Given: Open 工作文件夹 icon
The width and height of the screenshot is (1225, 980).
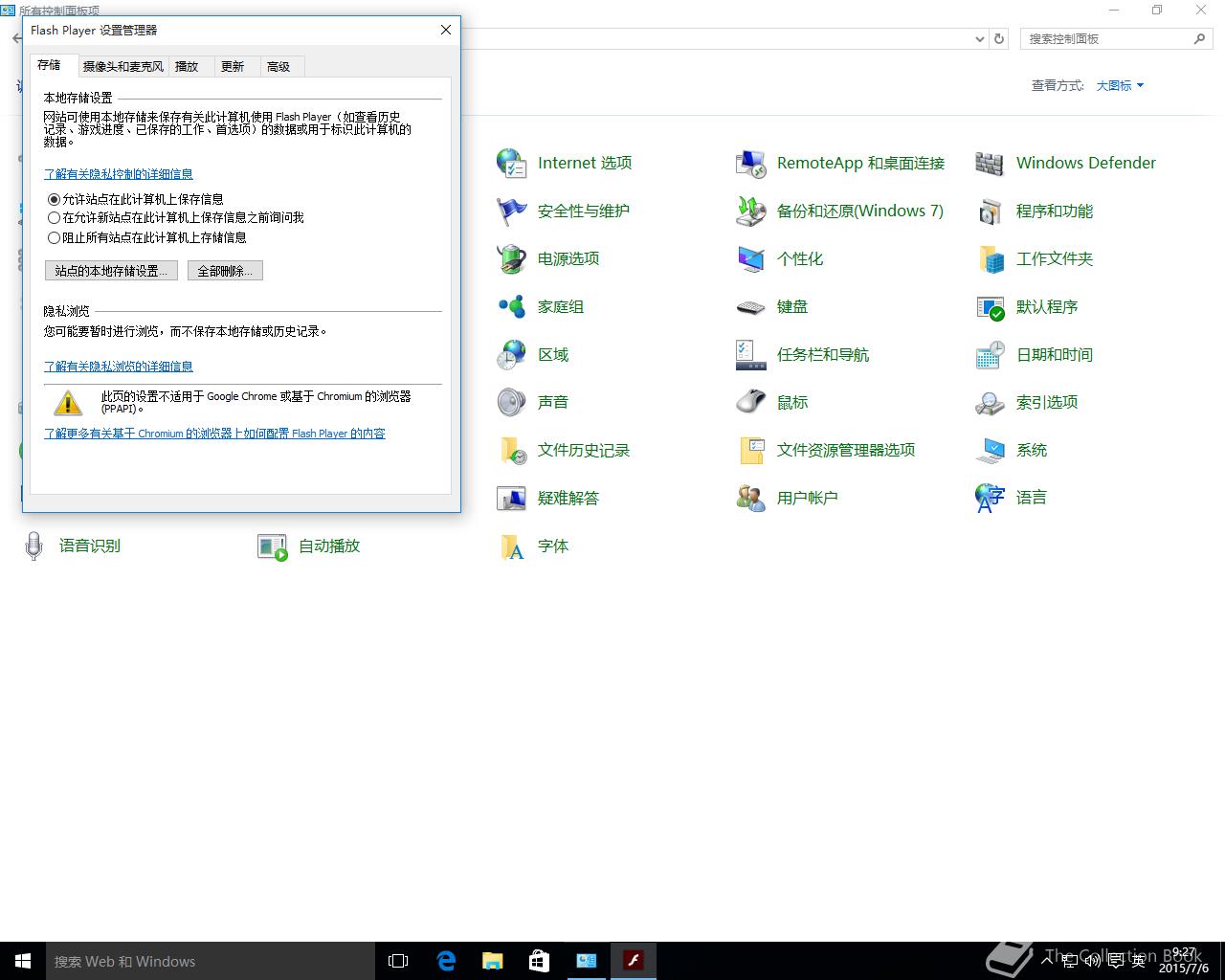Looking at the screenshot, I should (990, 258).
